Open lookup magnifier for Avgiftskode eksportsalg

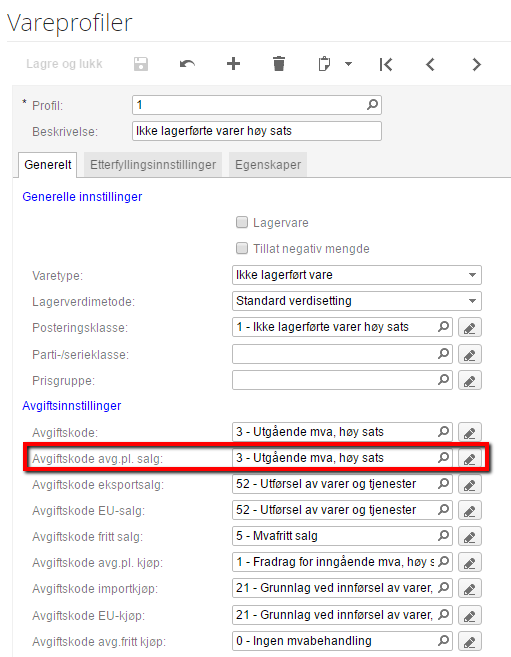pyautogui.click(x=443, y=484)
